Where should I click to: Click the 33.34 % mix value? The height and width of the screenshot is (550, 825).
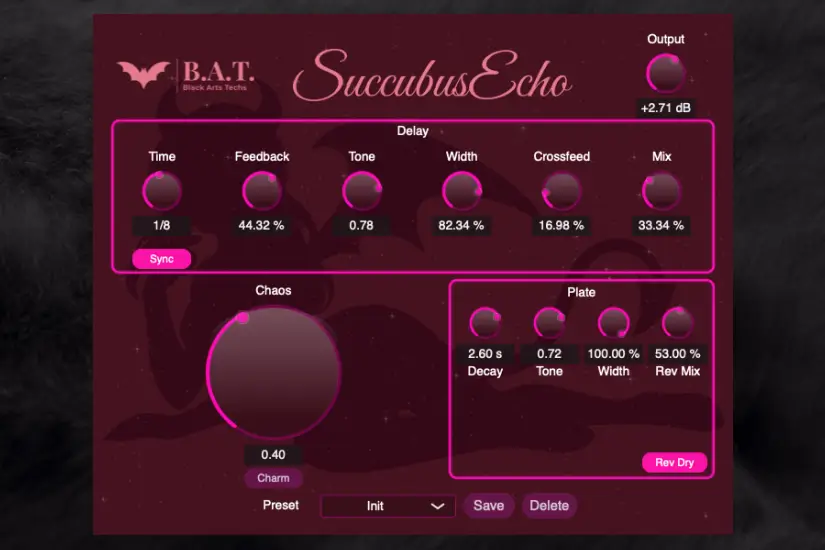[x=661, y=225]
